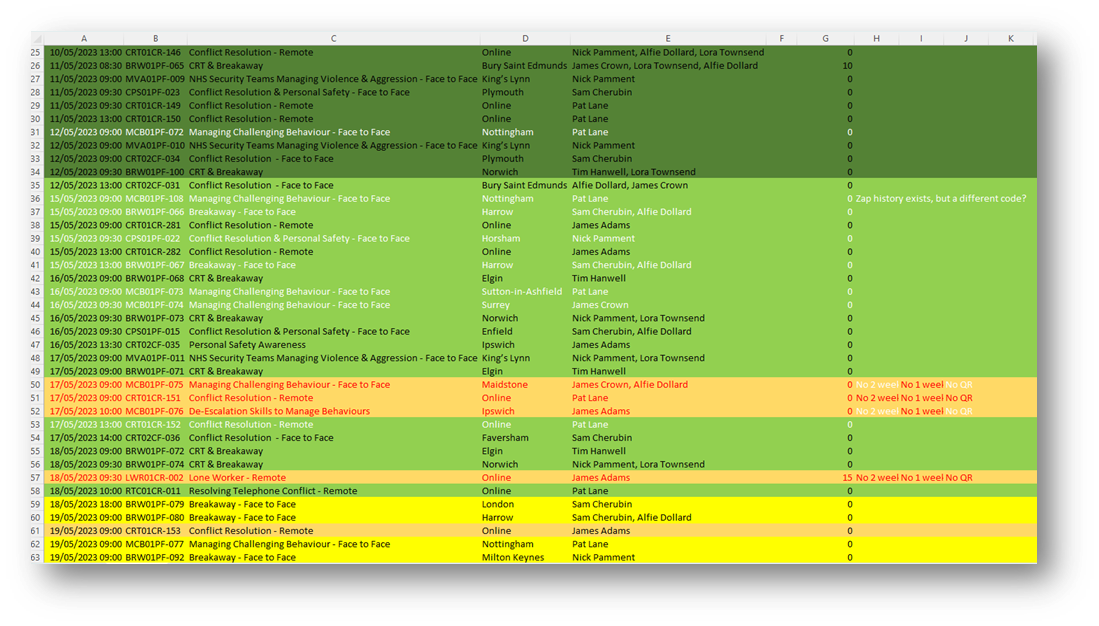Click the column E header
Image resolution: width=1099 pixels, height=626 pixels.
(668, 39)
